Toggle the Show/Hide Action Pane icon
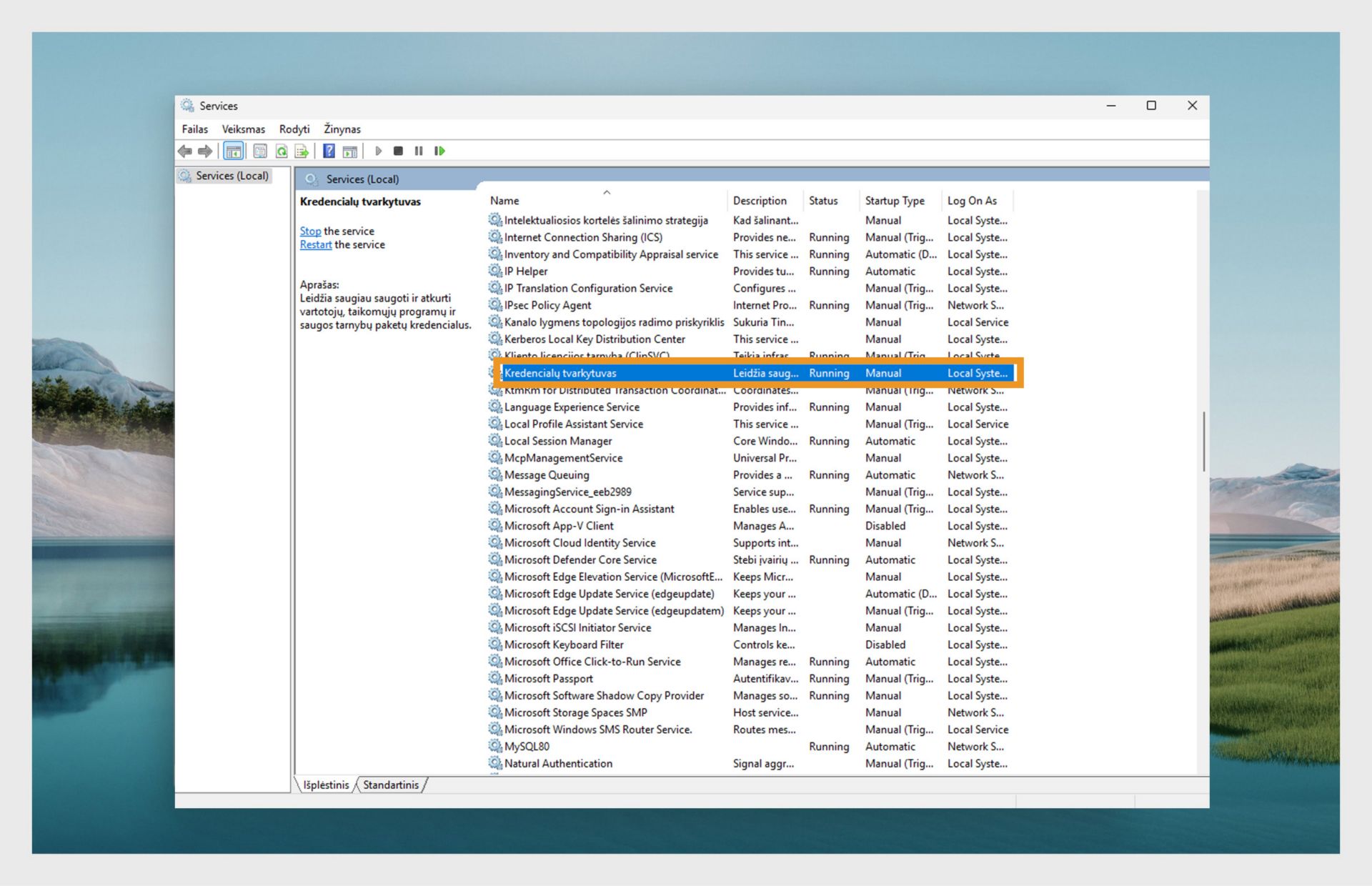Viewport: 1372px width, 886px height. (x=349, y=151)
